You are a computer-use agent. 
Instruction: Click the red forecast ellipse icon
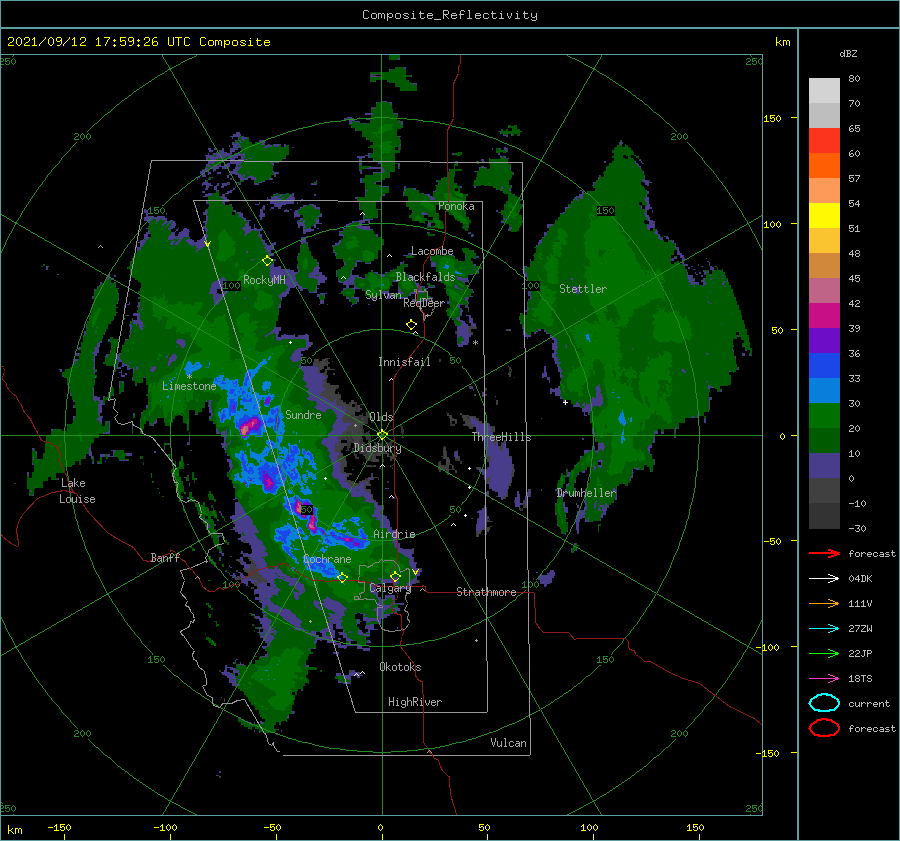tap(824, 728)
